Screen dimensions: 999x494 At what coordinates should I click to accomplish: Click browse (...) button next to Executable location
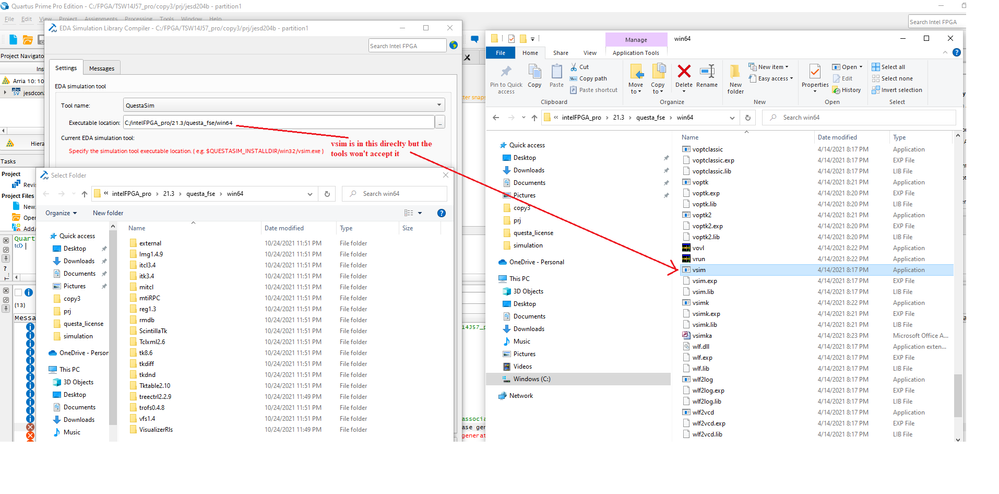click(440, 122)
